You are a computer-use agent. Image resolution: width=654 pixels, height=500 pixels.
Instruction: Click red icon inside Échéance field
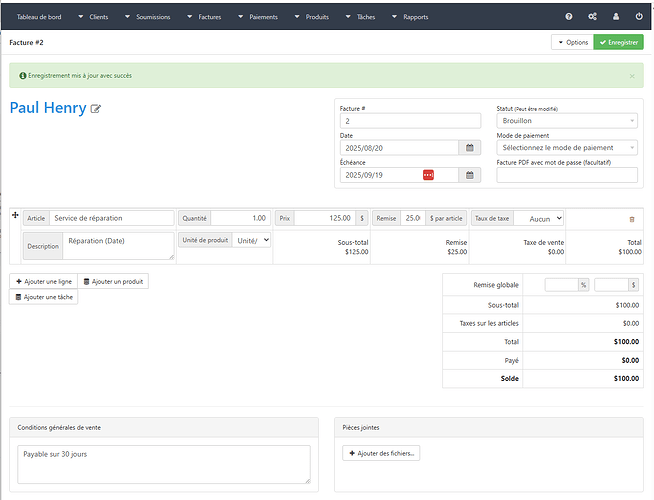(428, 175)
